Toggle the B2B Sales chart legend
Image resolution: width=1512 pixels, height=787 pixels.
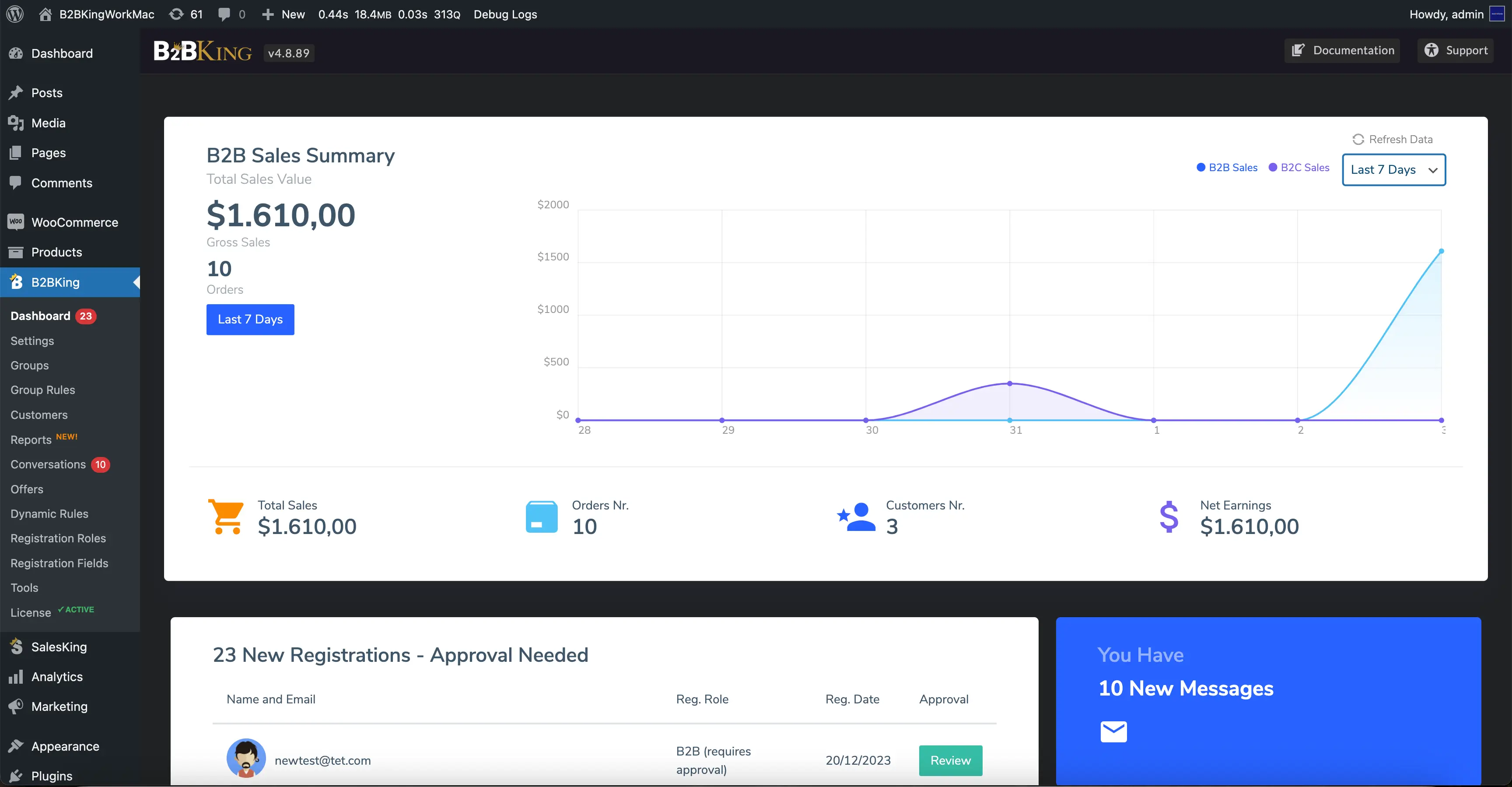tap(1227, 167)
